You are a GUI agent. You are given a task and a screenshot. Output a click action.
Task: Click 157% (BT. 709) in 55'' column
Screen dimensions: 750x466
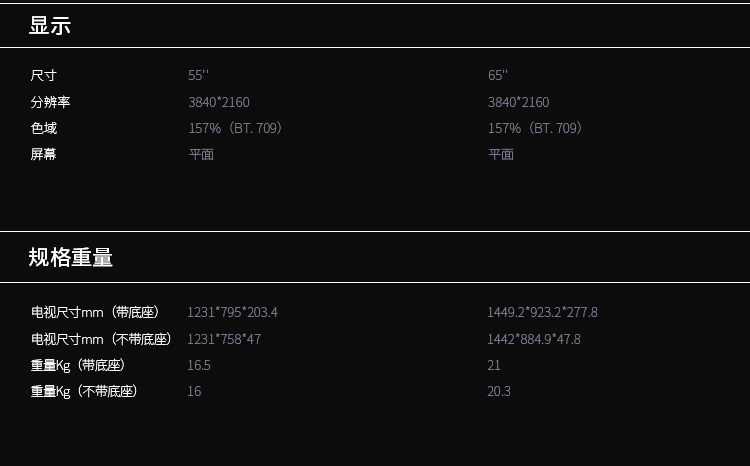point(236,128)
